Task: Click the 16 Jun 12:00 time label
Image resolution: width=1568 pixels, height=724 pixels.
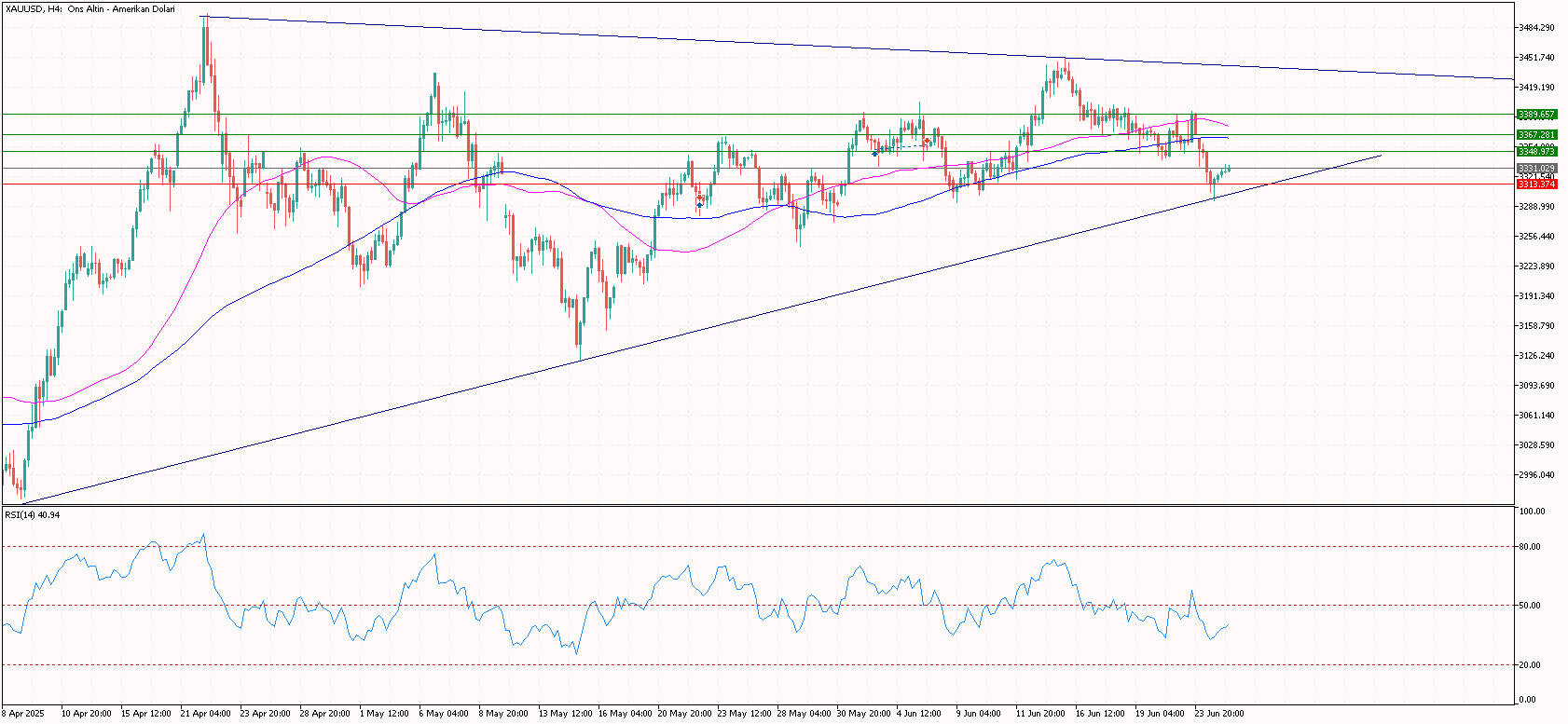Action: click(1101, 714)
